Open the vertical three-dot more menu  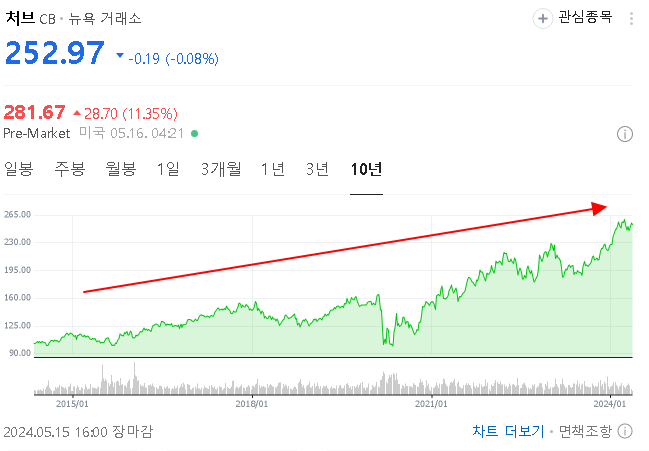click(x=631, y=19)
